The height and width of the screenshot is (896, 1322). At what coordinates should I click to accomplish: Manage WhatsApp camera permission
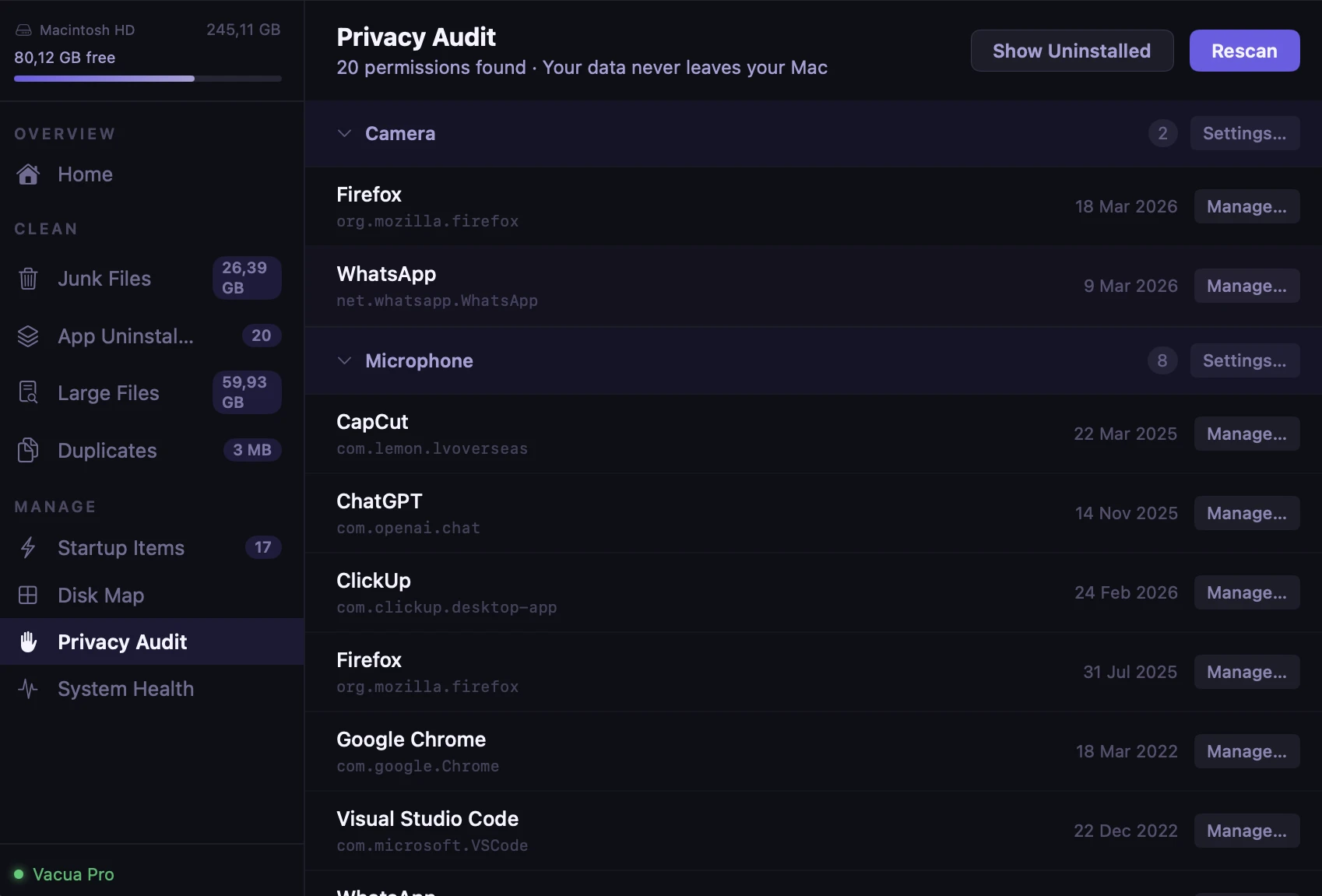tap(1246, 286)
